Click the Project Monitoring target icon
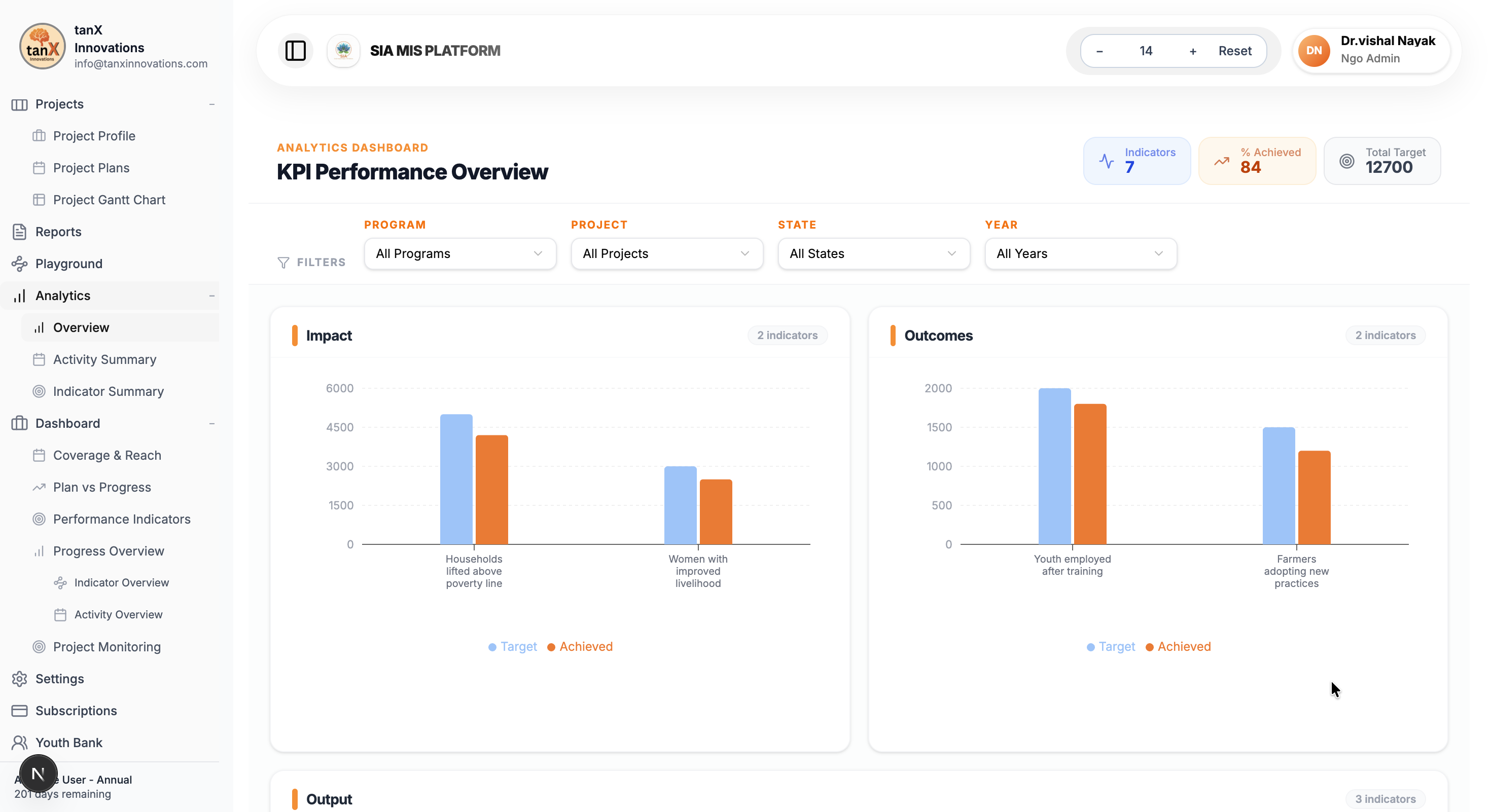 (x=39, y=647)
